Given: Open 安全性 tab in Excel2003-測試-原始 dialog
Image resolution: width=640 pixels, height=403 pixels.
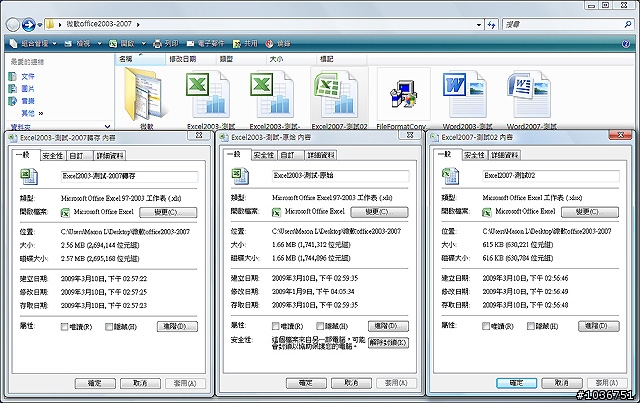Looking at the screenshot, I should (264, 155).
